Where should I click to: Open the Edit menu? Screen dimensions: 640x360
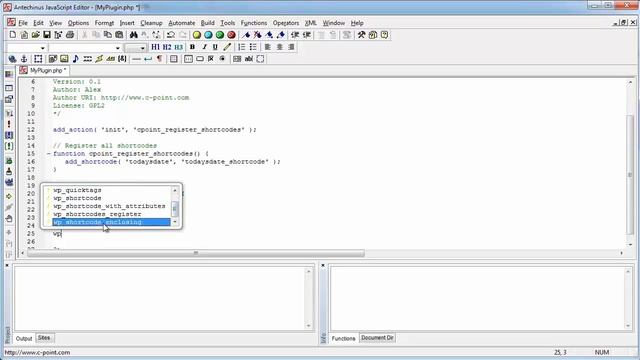tap(38, 23)
